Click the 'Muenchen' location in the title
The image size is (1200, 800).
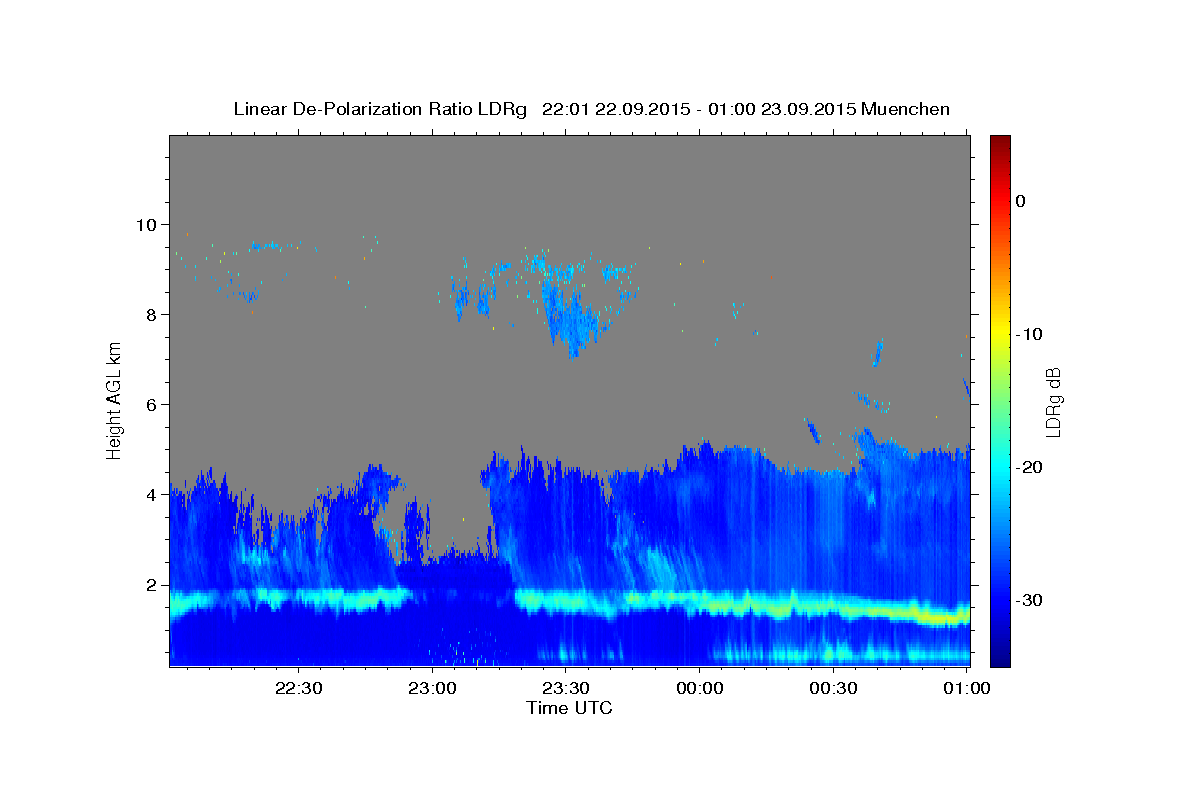click(906, 109)
